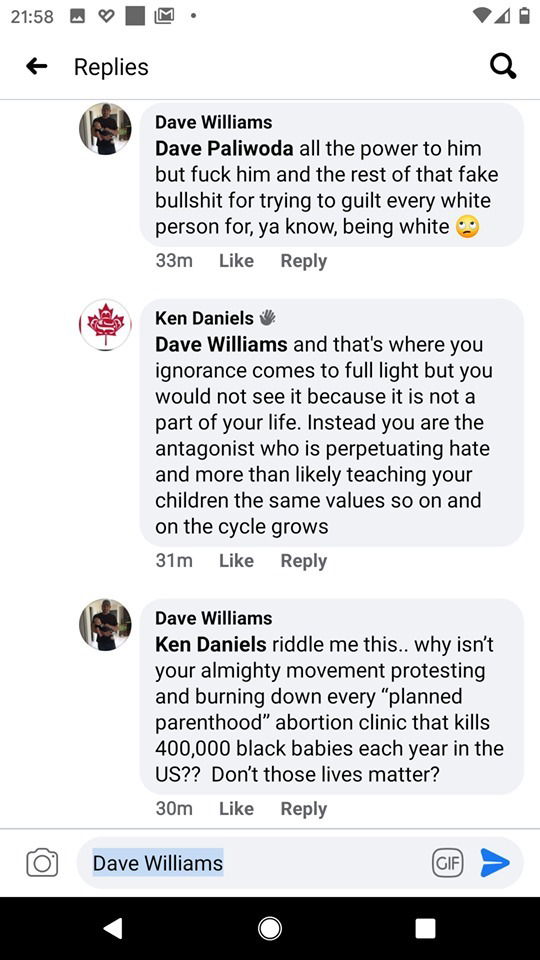Open Dave Williams' avatar on top comment
The image size is (540, 960).
(x=105, y=129)
